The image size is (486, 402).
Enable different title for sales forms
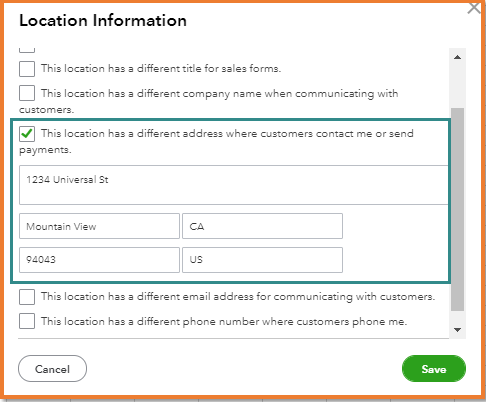[27, 69]
